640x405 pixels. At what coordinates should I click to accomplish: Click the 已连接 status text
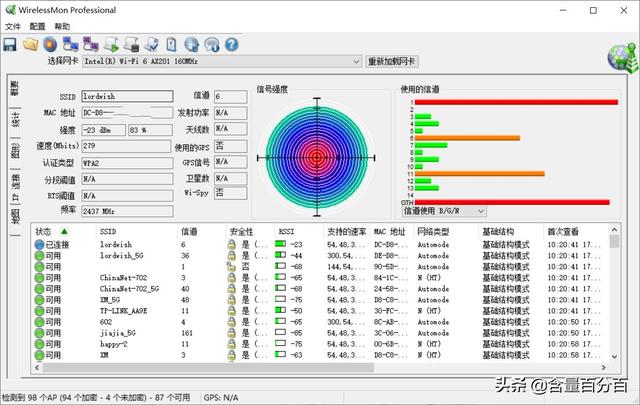pyautogui.click(x=57, y=245)
